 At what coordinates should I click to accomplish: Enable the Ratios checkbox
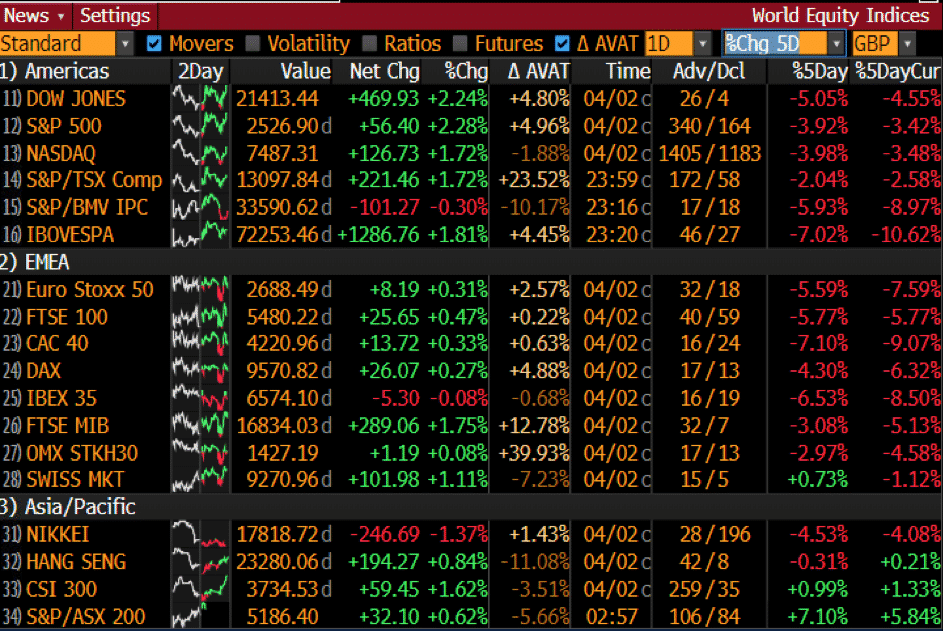pyautogui.click(x=370, y=43)
